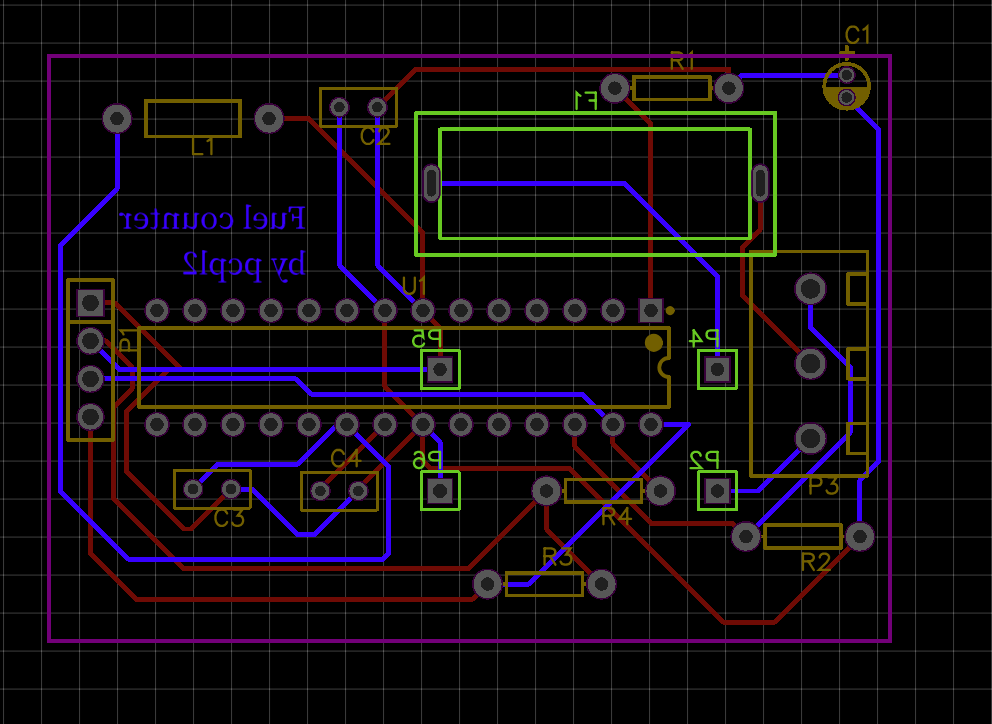Click the R2 resistor body
This screenshot has height=724, width=992.
(802, 537)
